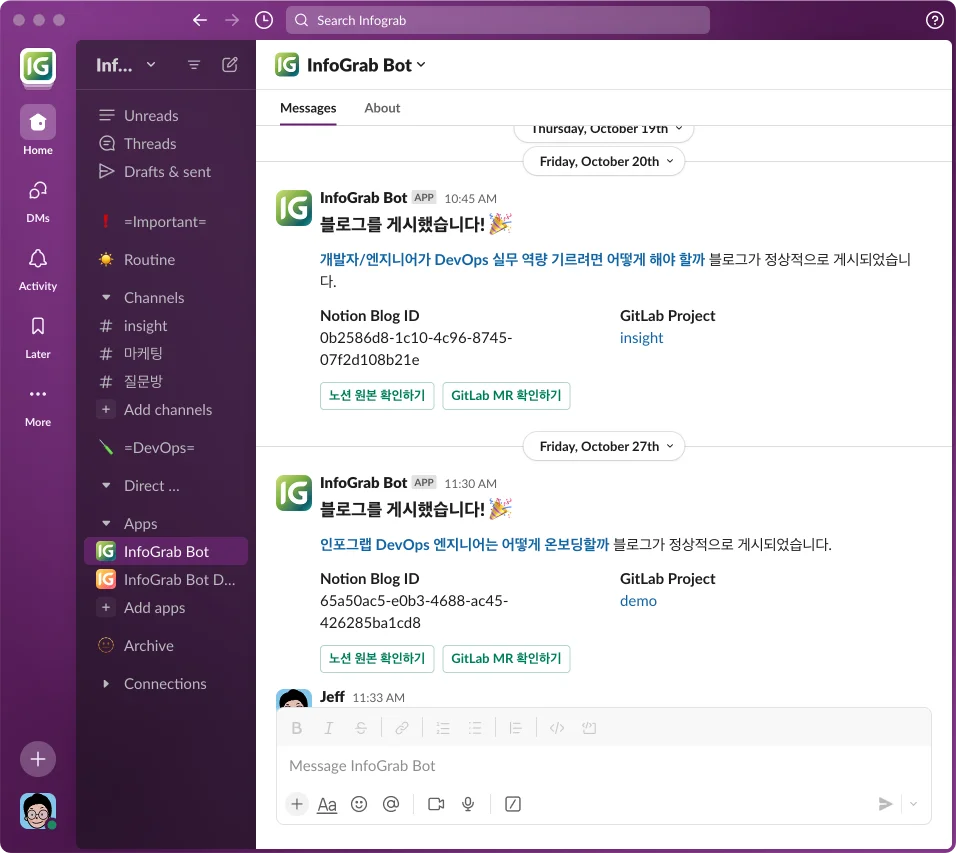Click the mention (@) icon
Viewport: 956px width, 853px height.
(391, 803)
